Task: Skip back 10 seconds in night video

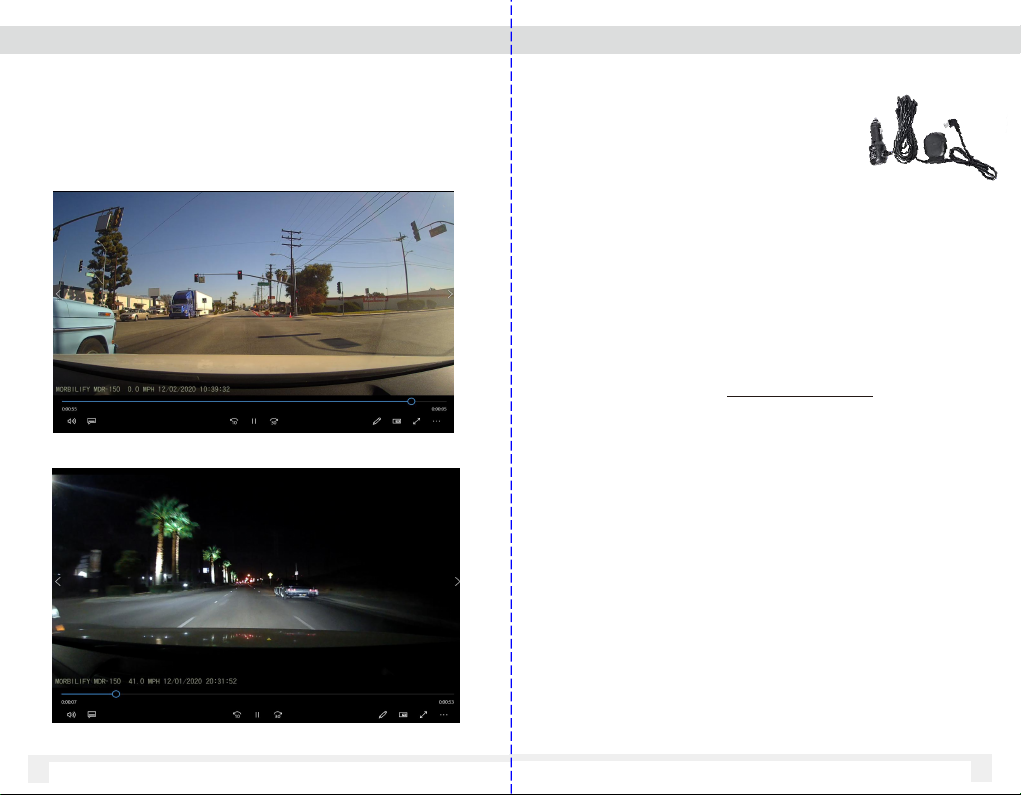Action: (237, 714)
